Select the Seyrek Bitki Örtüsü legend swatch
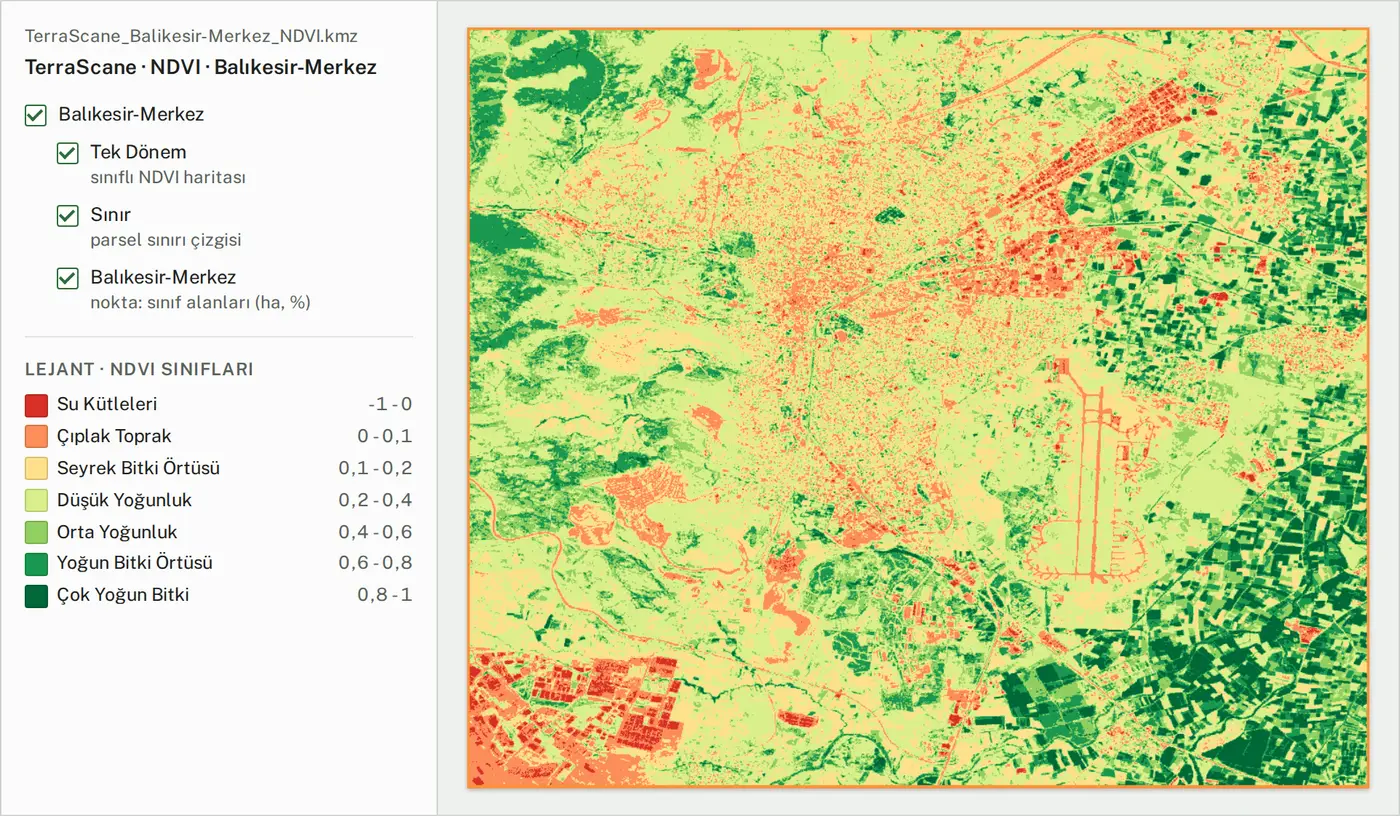This screenshot has height=816, width=1400. coord(36,468)
